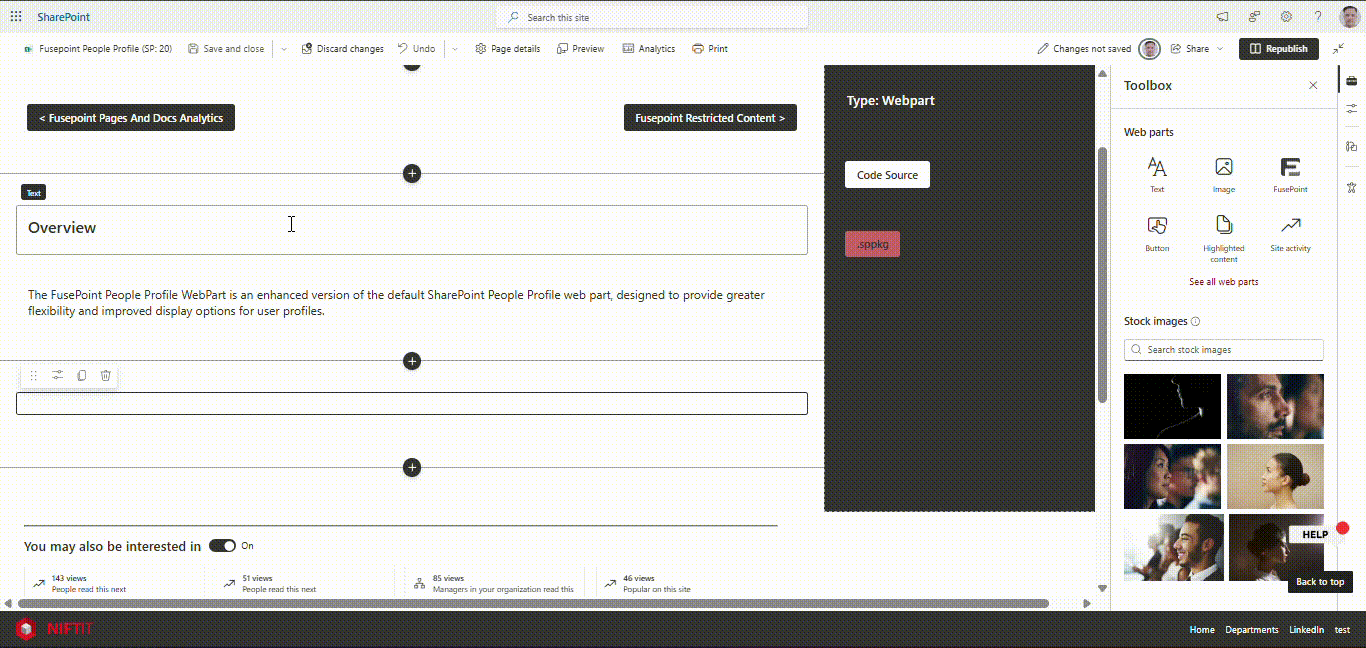Open Analytics from the command bar
This screenshot has height=648, width=1366.
point(648,49)
